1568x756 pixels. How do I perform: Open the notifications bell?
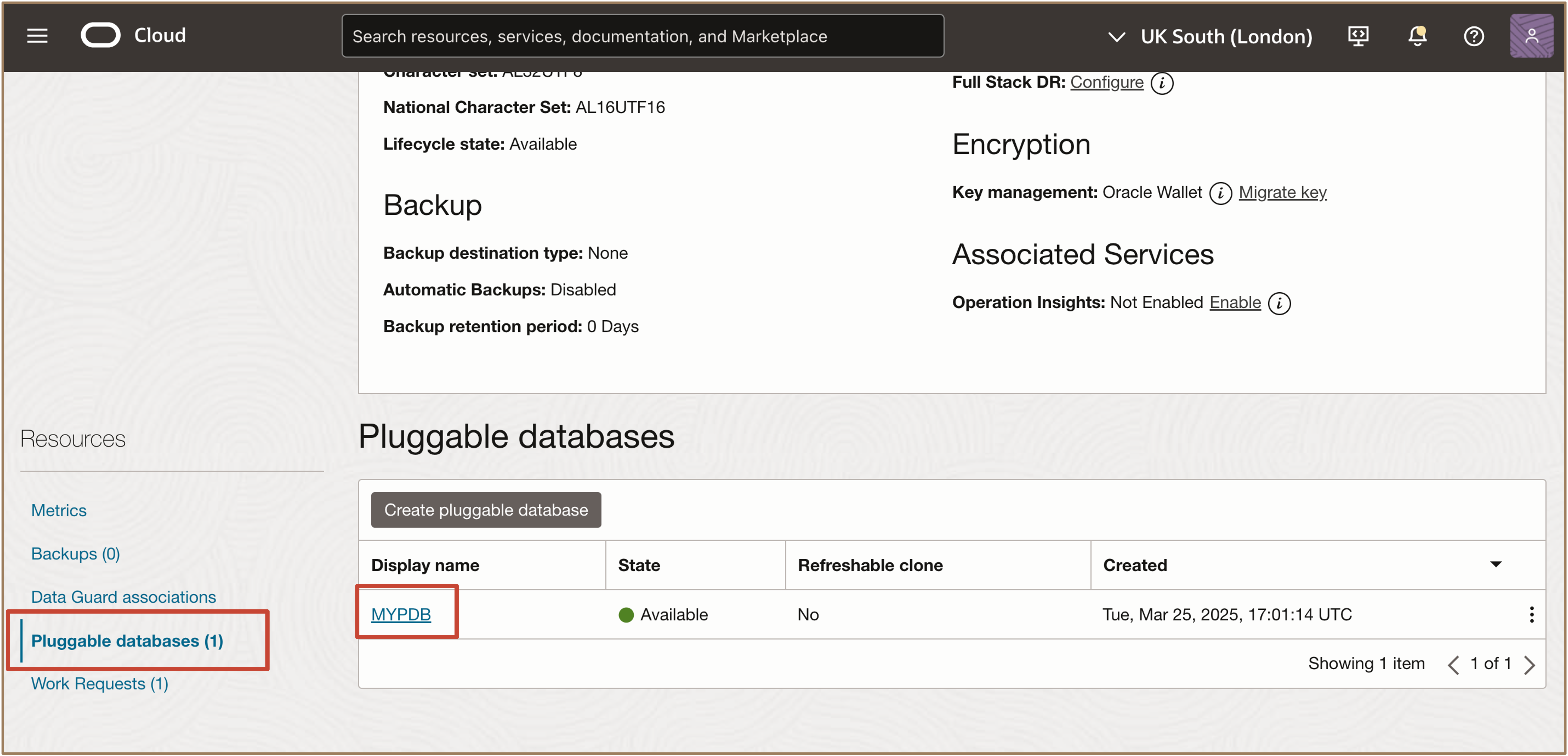pyautogui.click(x=1417, y=36)
